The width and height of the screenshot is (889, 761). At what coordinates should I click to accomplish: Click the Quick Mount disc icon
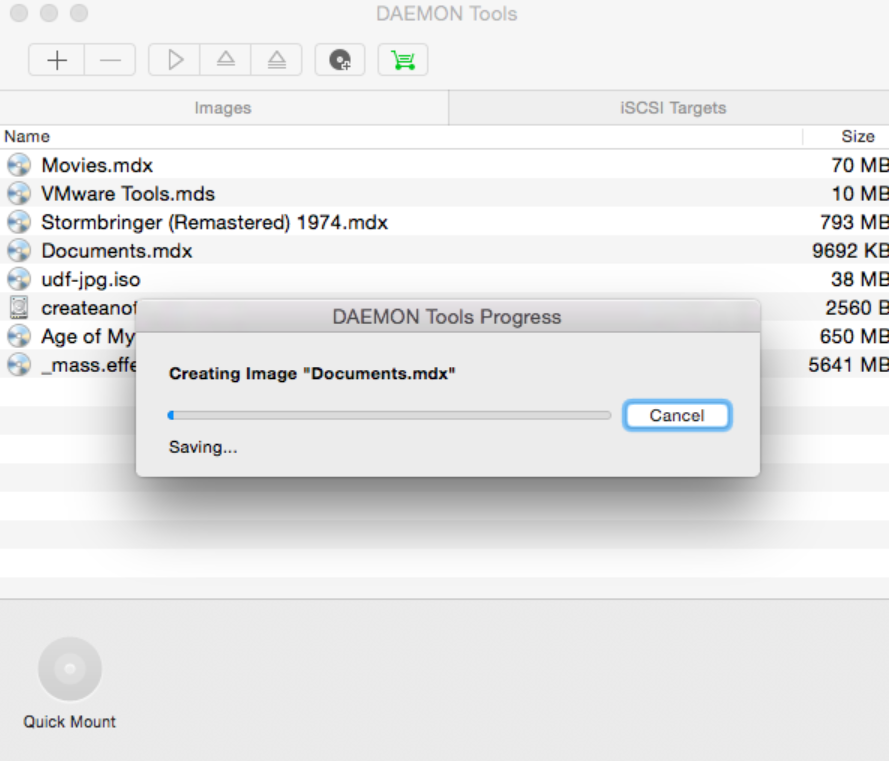[70, 669]
